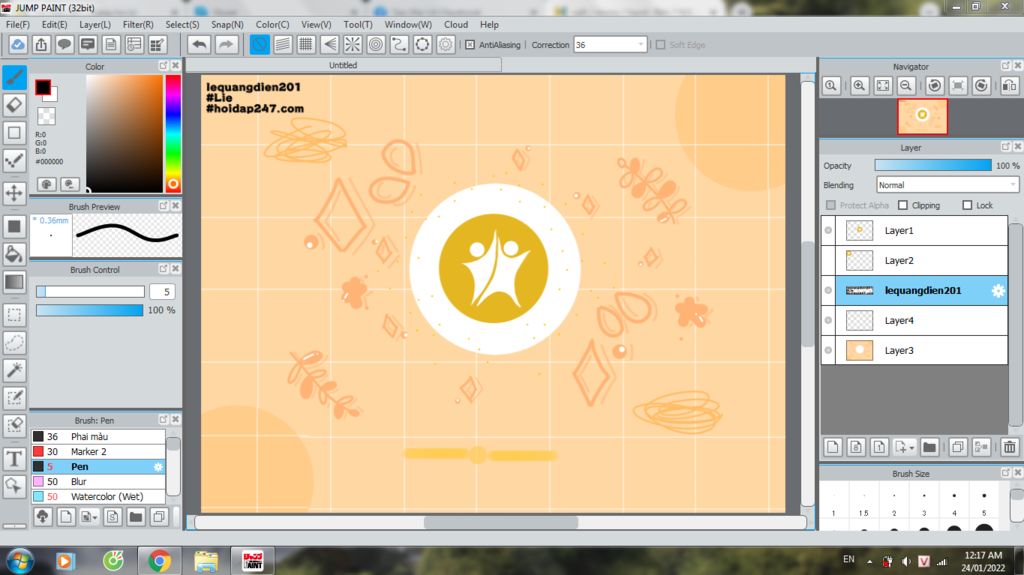Select the Brush tool in left toolbar
Viewport: 1024px width, 575px height.
tap(14, 77)
